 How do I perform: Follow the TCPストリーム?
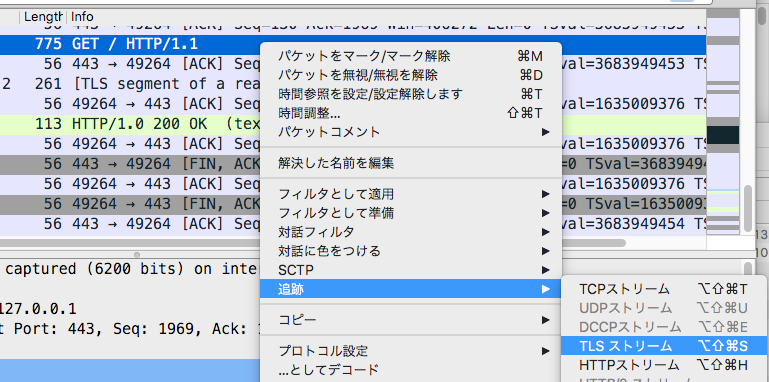coord(664,289)
